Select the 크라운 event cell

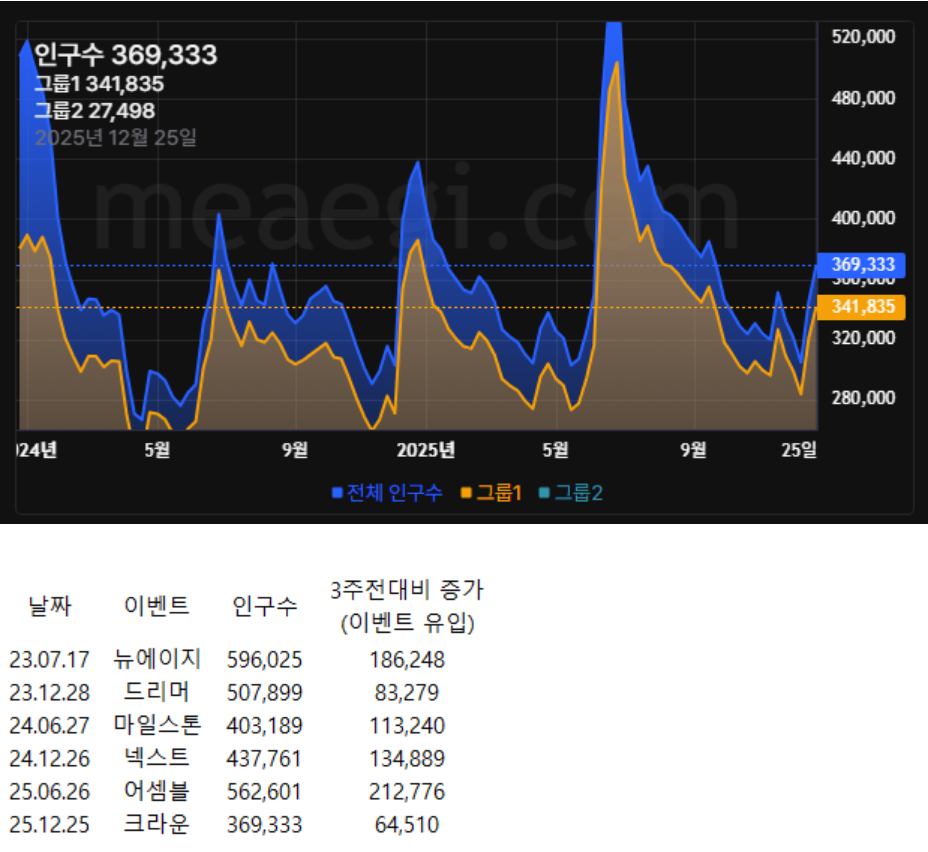(157, 824)
